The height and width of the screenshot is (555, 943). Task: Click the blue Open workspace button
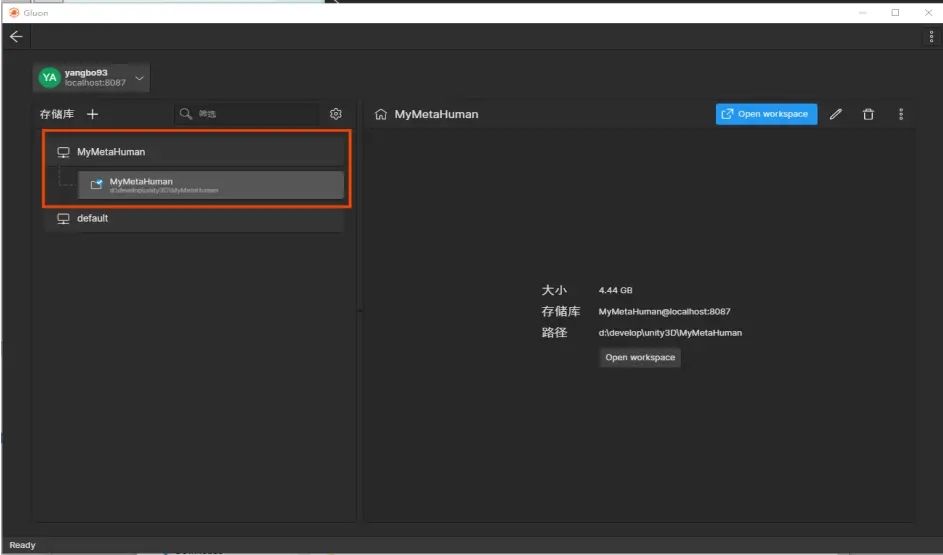(x=766, y=114)
